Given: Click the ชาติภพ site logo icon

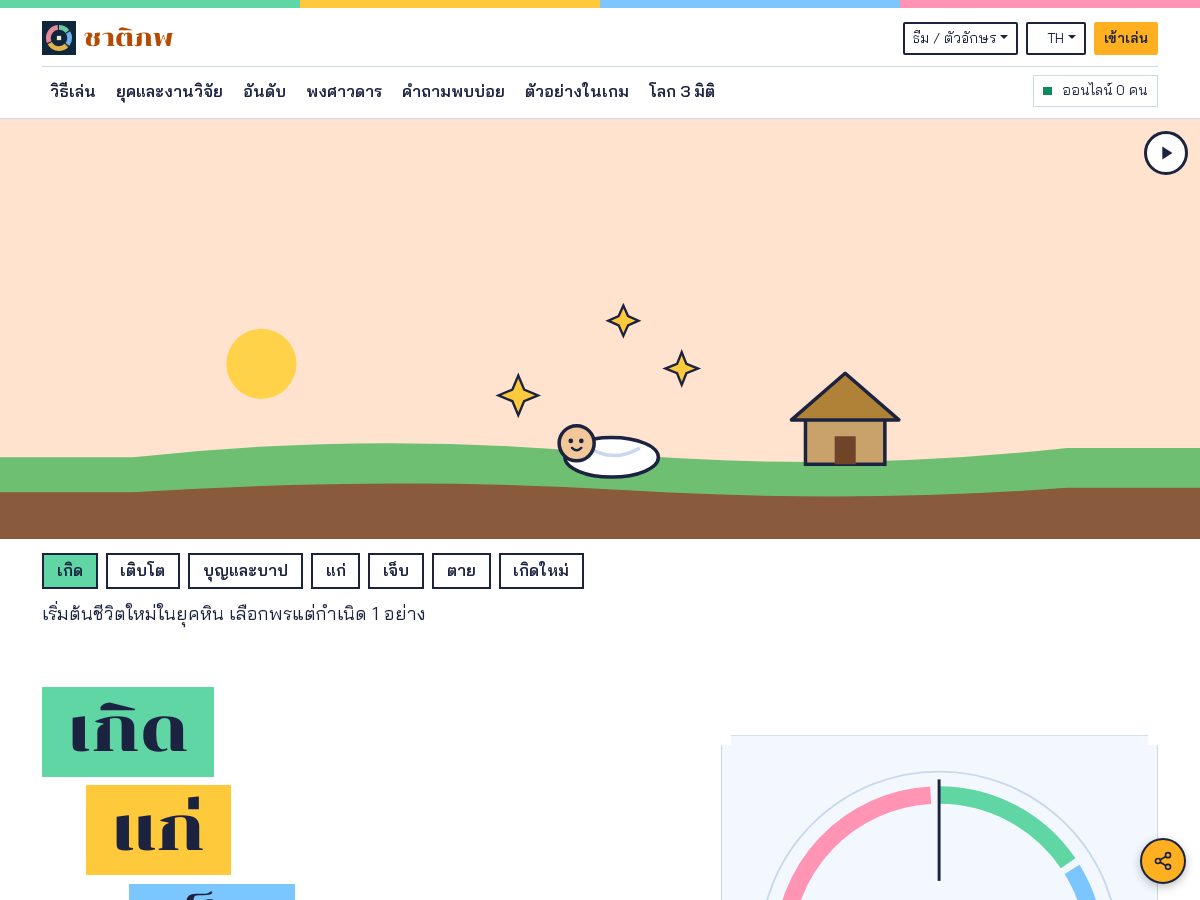Looking at the screenshot, I should point(59,38).
